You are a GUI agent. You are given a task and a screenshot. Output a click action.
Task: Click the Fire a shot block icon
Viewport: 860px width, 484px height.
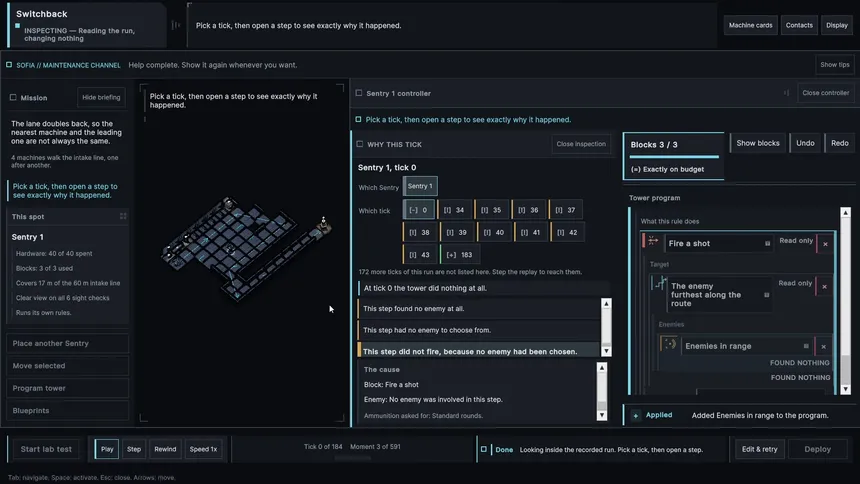[653, 240]
